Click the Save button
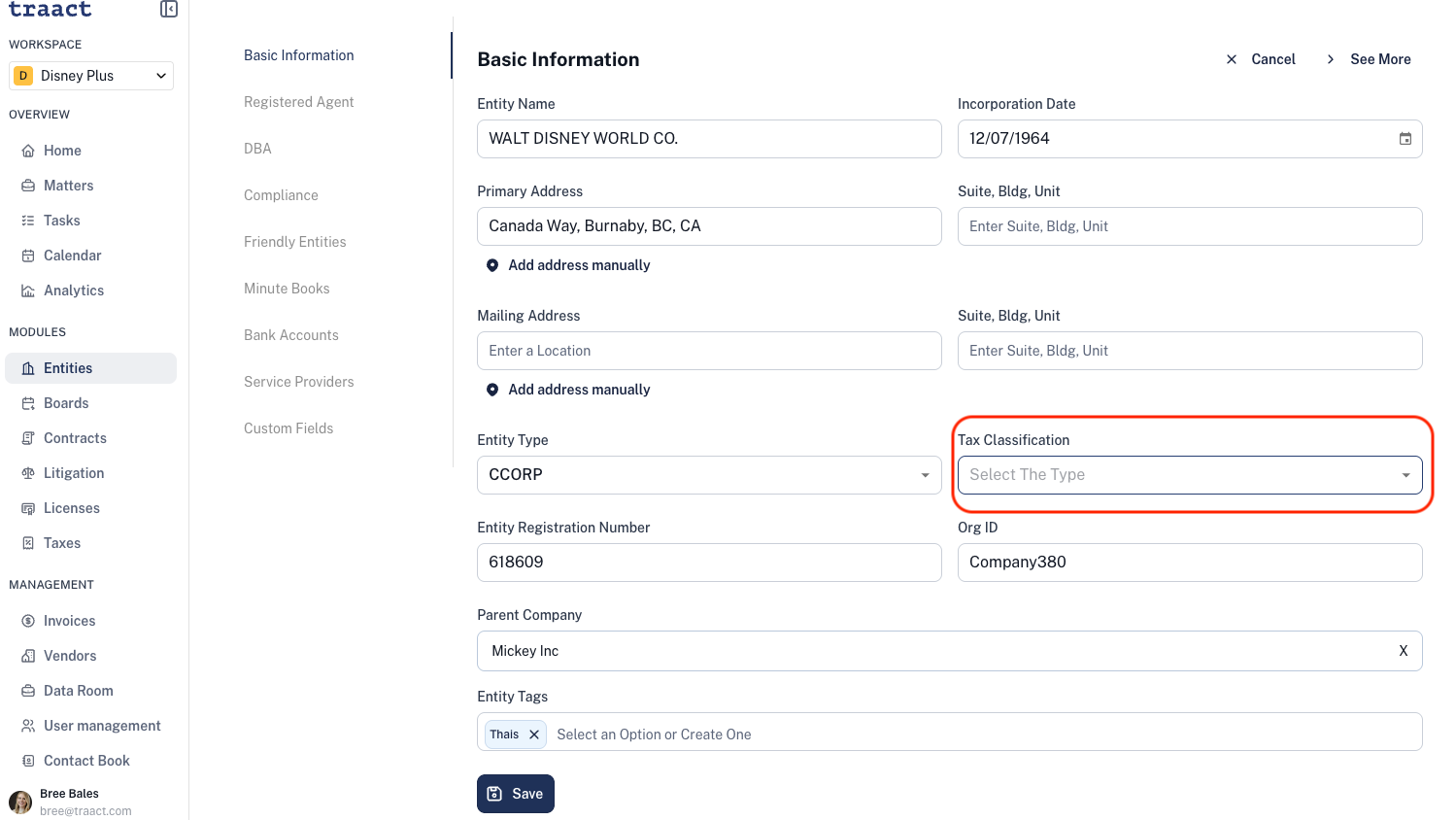Viewport: 1456px width, 820px height. [516, 794]
